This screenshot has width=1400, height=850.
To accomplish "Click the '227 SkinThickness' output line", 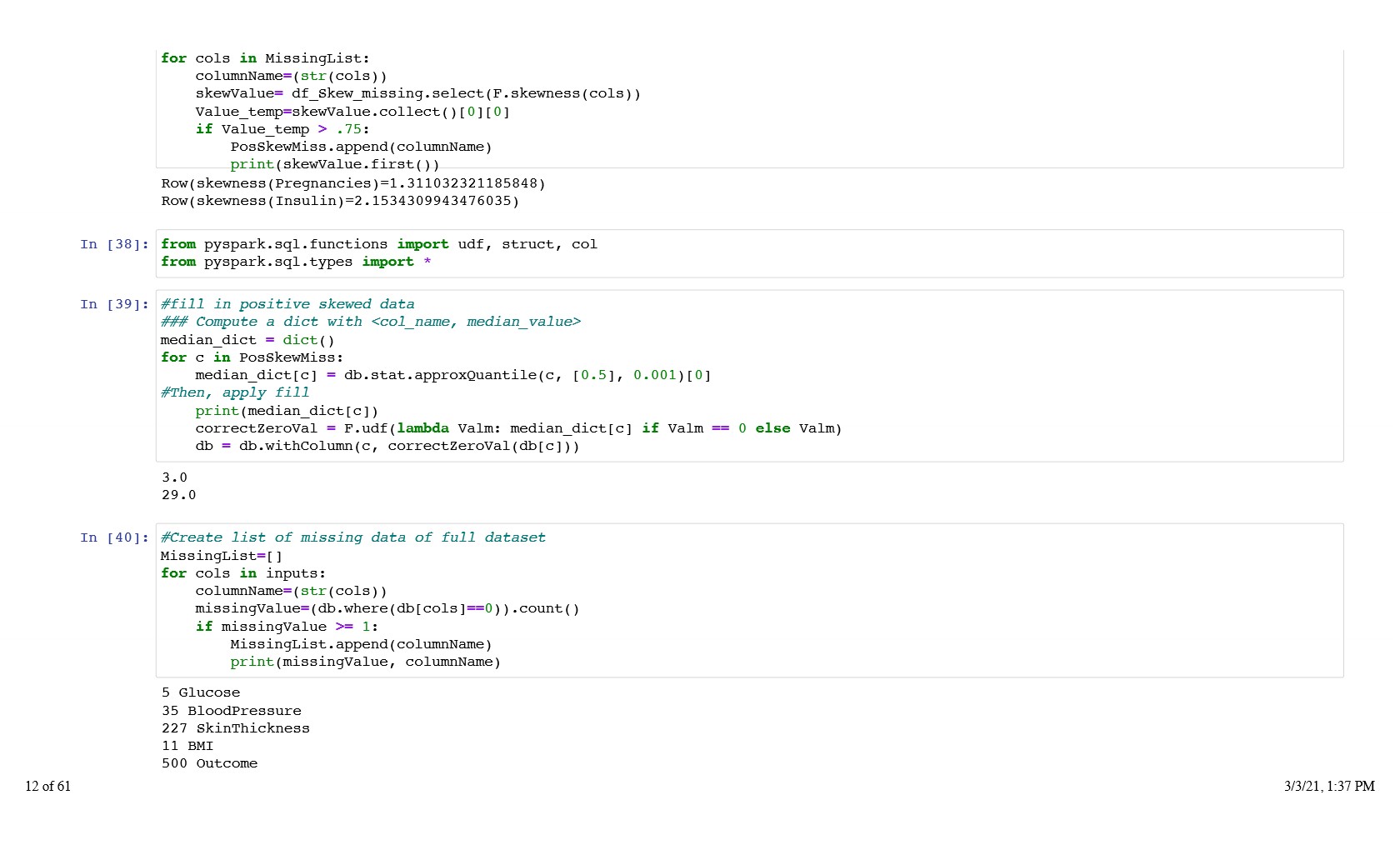I will 236,728.
